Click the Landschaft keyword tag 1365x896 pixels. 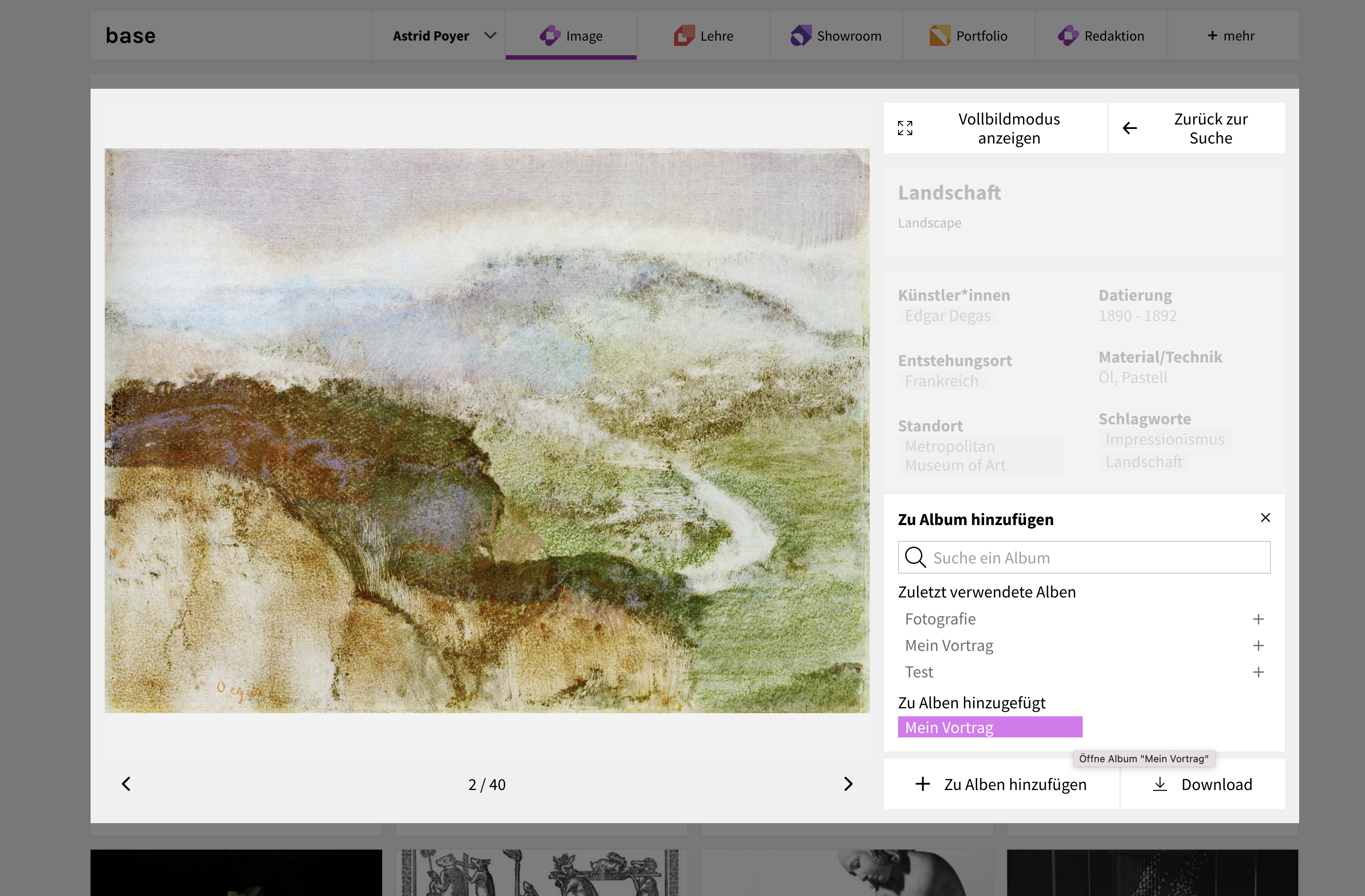pyautogui.click(x=1144, y=462)
